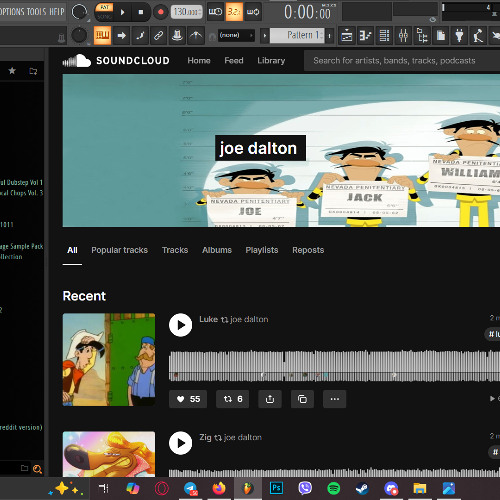
Task: Adjust the 130 tempo field
Action: point(186,12)
